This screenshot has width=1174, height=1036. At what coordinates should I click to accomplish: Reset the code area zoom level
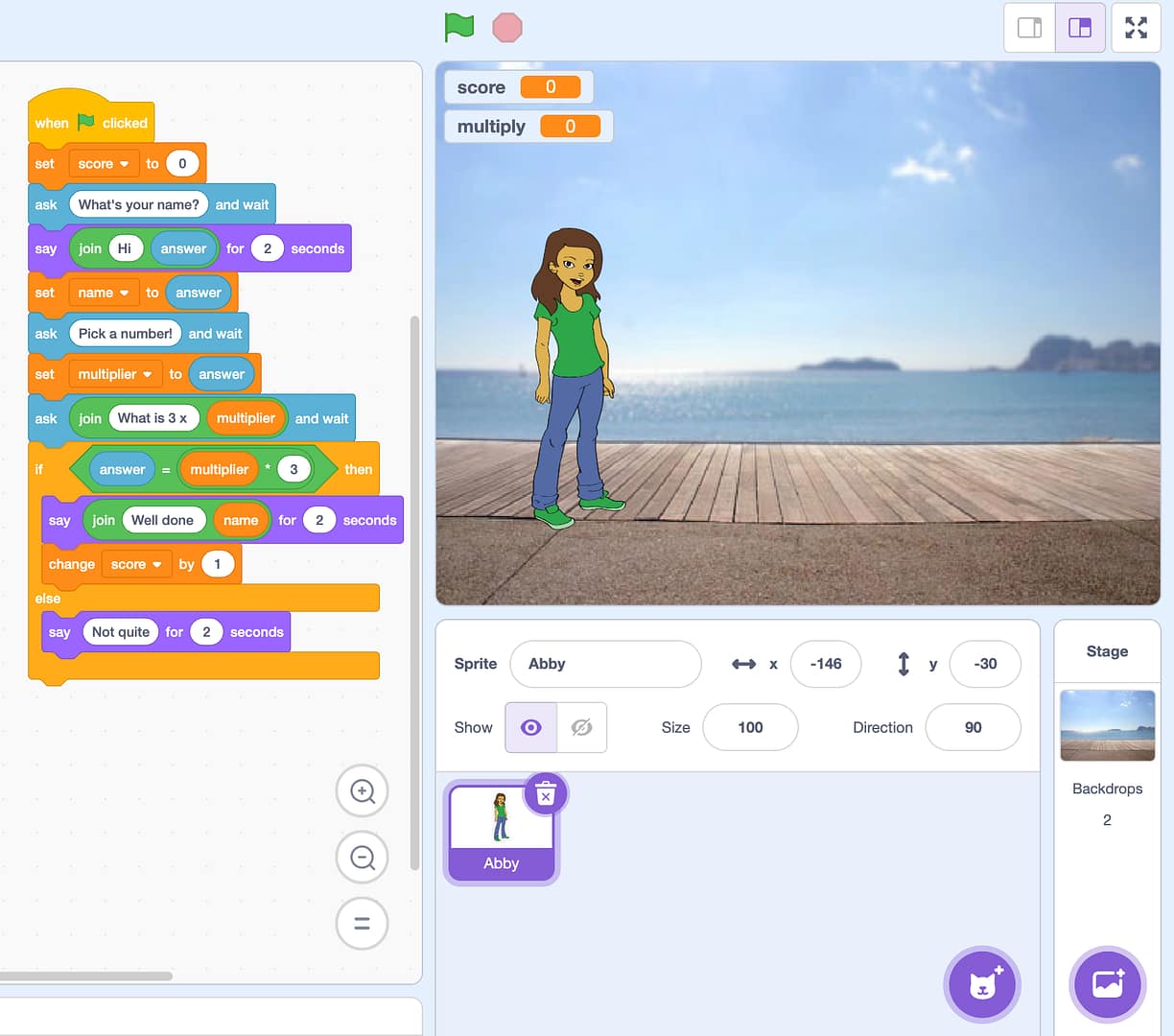(x=362, y=923)
